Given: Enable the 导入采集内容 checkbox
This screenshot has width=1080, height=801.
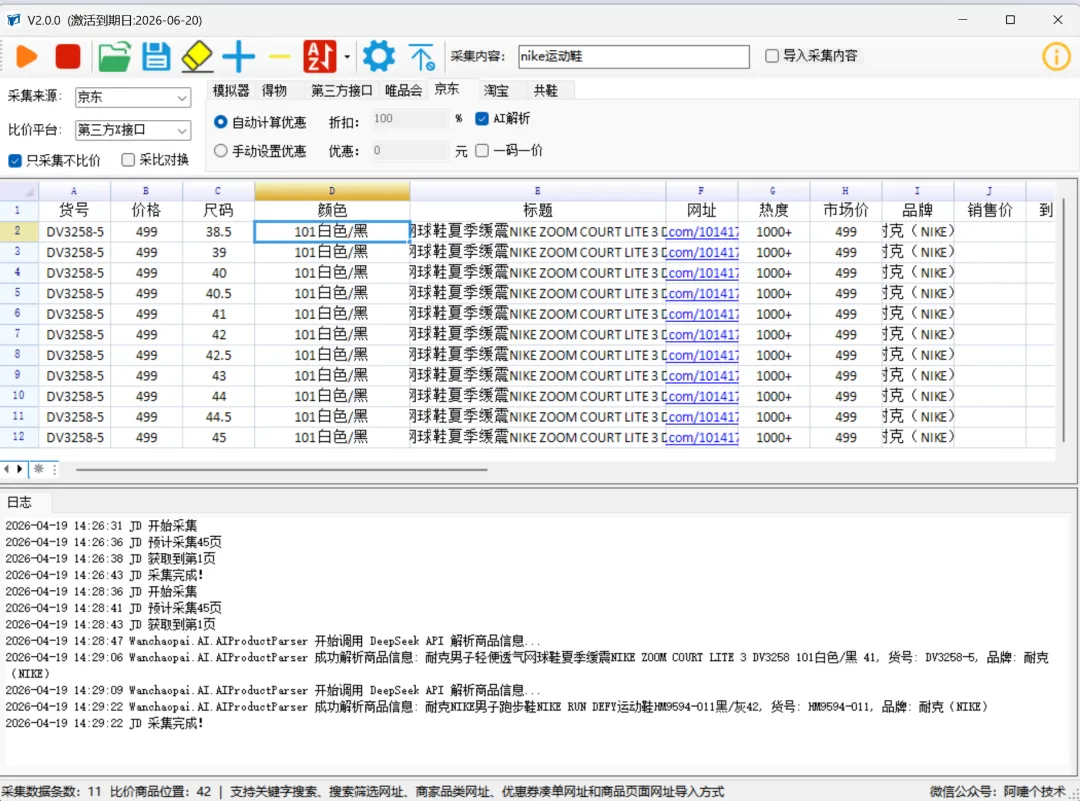Looking at the screenshot, I should pos(772,56).
